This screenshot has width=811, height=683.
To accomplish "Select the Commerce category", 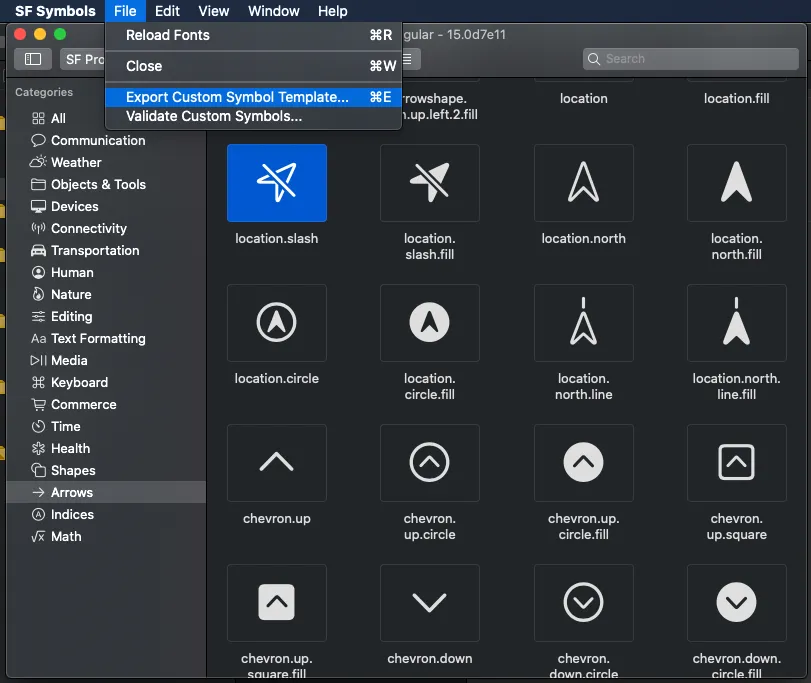I will tap(106, 405).
